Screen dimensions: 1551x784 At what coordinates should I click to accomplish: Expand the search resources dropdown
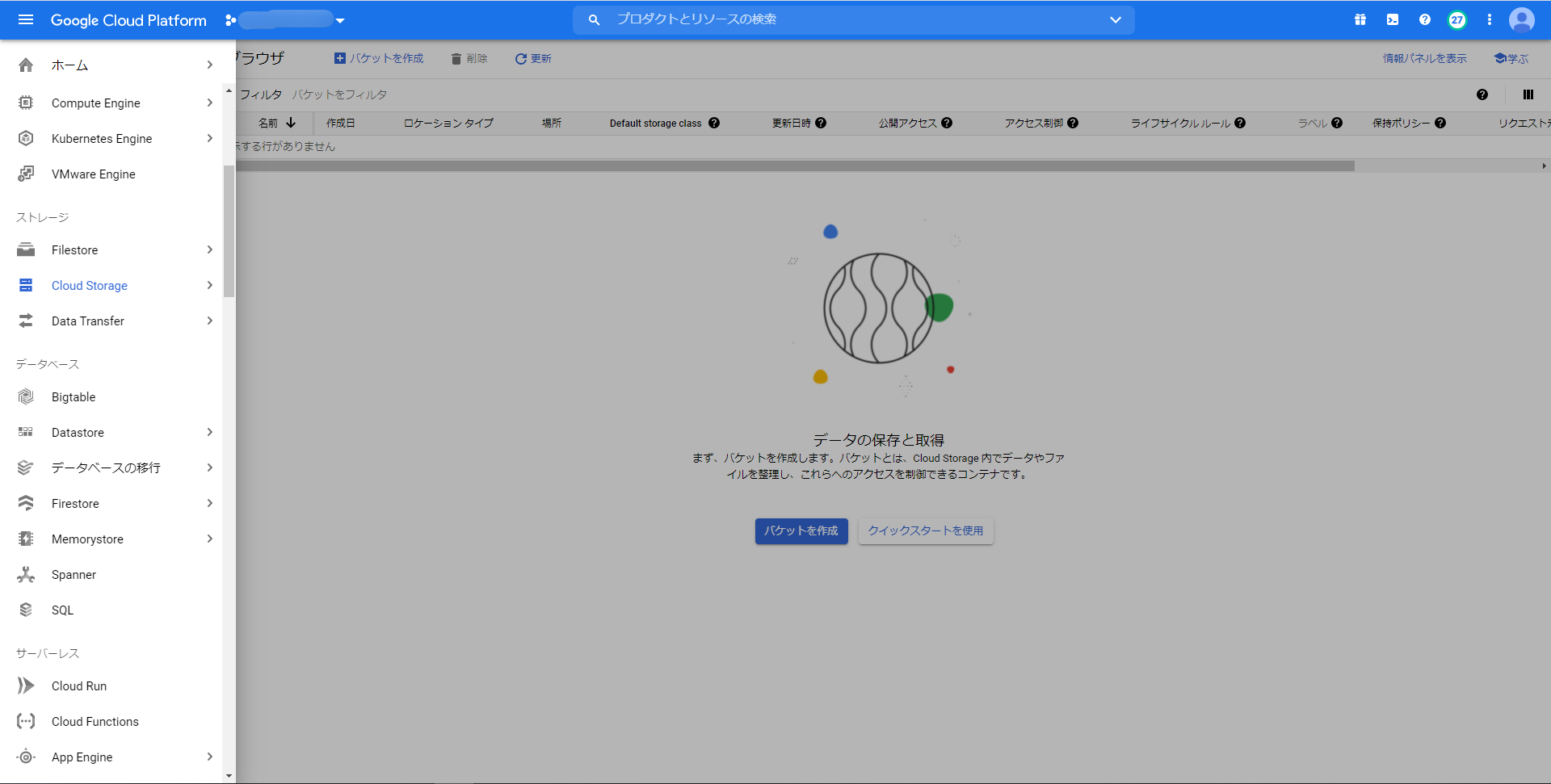coord(1116,19)
